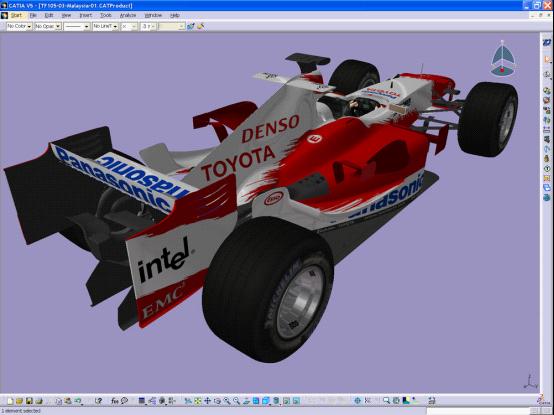Click the Open file folder icon

(19, 401)
